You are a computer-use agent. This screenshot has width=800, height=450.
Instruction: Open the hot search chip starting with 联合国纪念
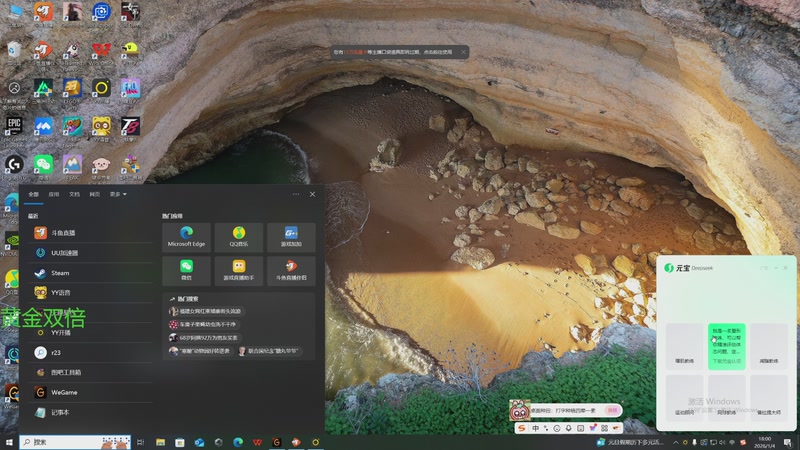click(269, 351)
